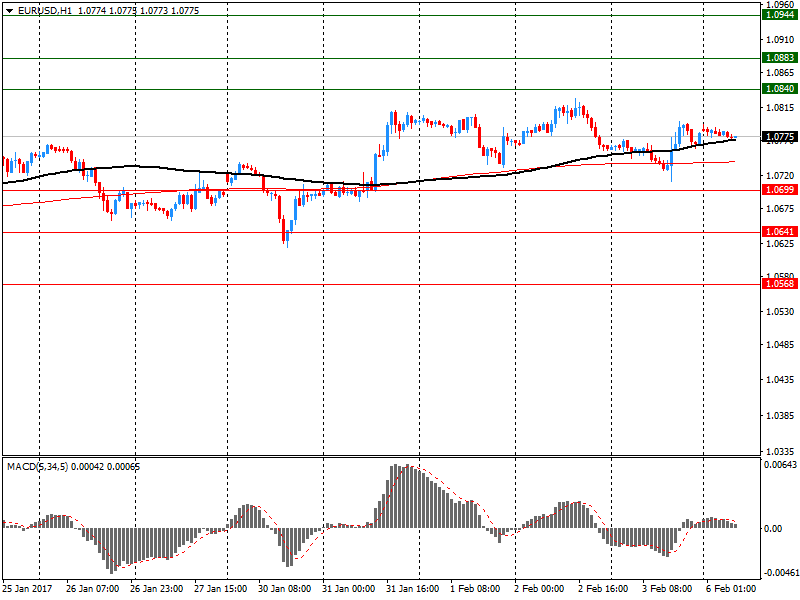Click the 1.0675 price scale value

click(780, 209)
